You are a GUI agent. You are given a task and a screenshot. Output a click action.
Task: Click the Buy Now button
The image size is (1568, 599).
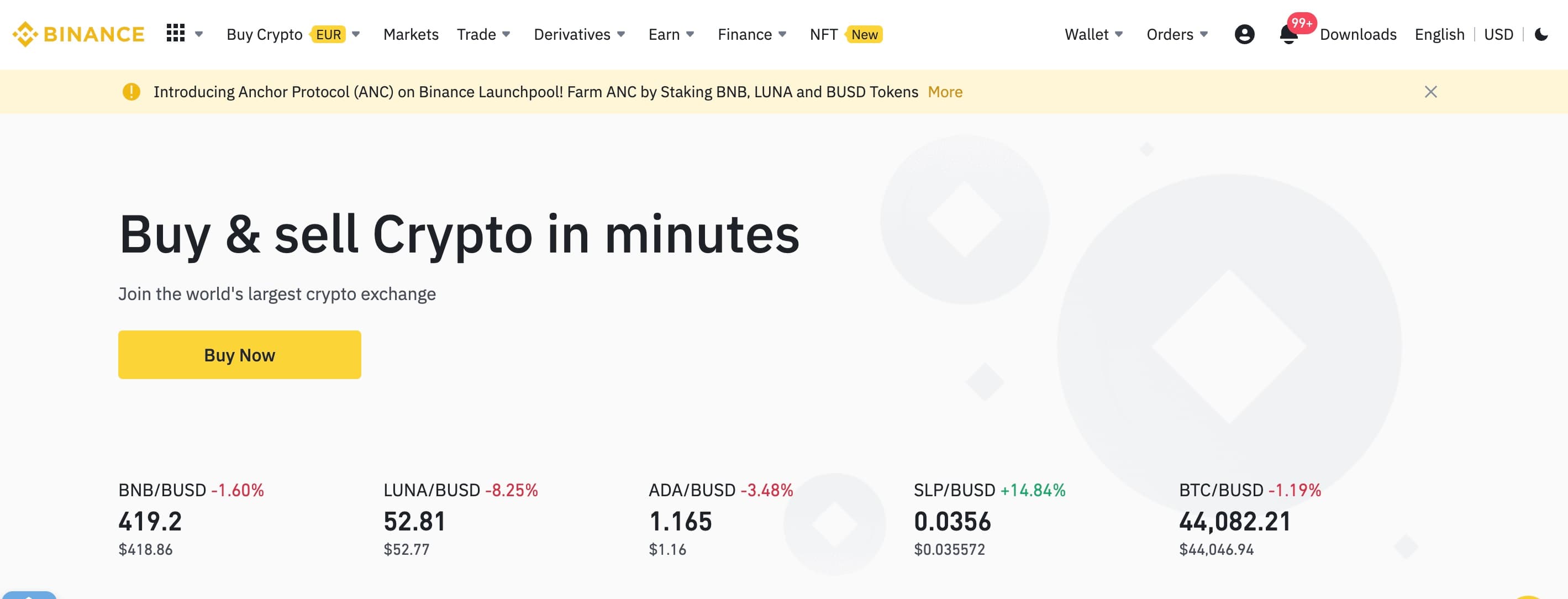(x=239, y=355)
